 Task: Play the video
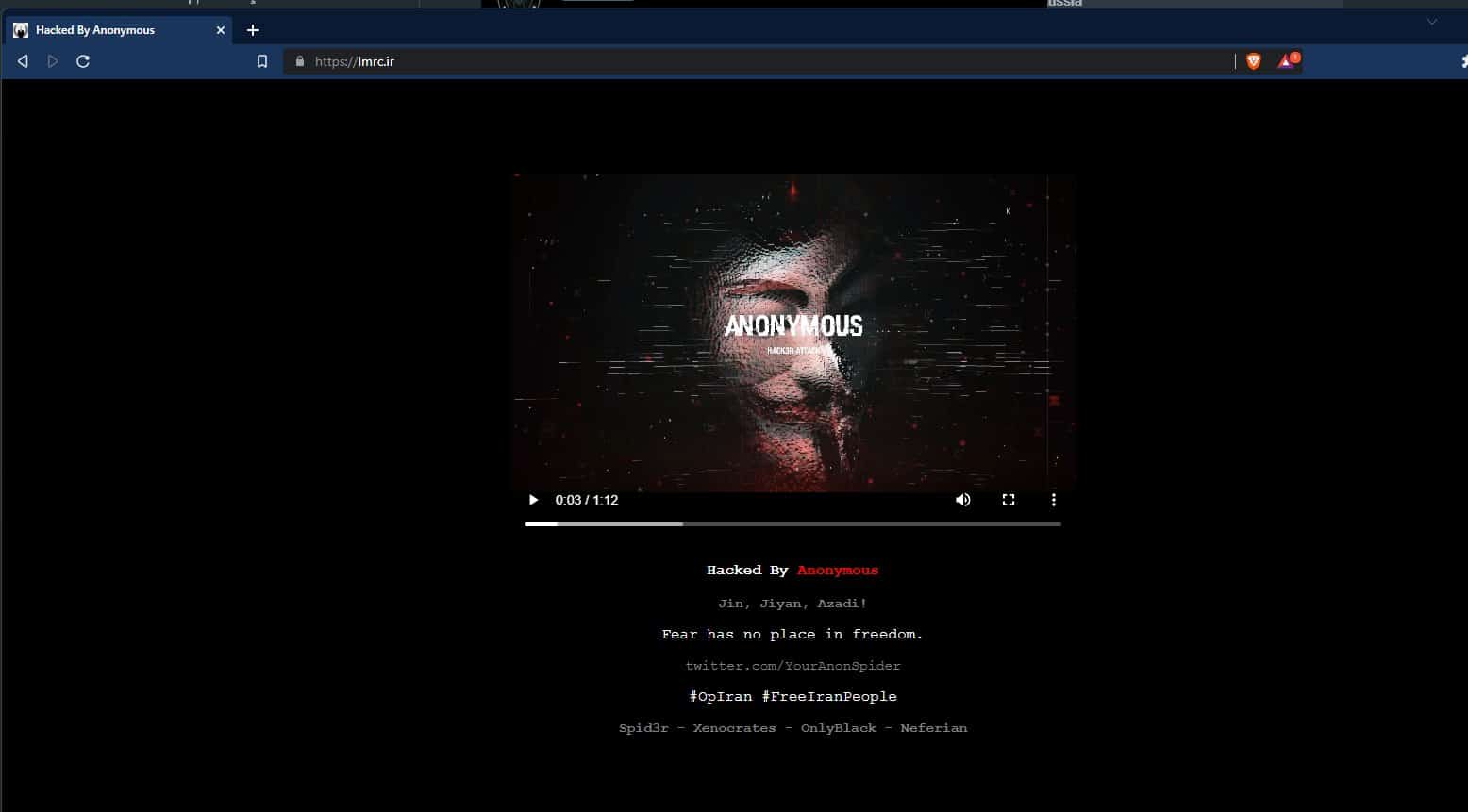coord(533,500)
